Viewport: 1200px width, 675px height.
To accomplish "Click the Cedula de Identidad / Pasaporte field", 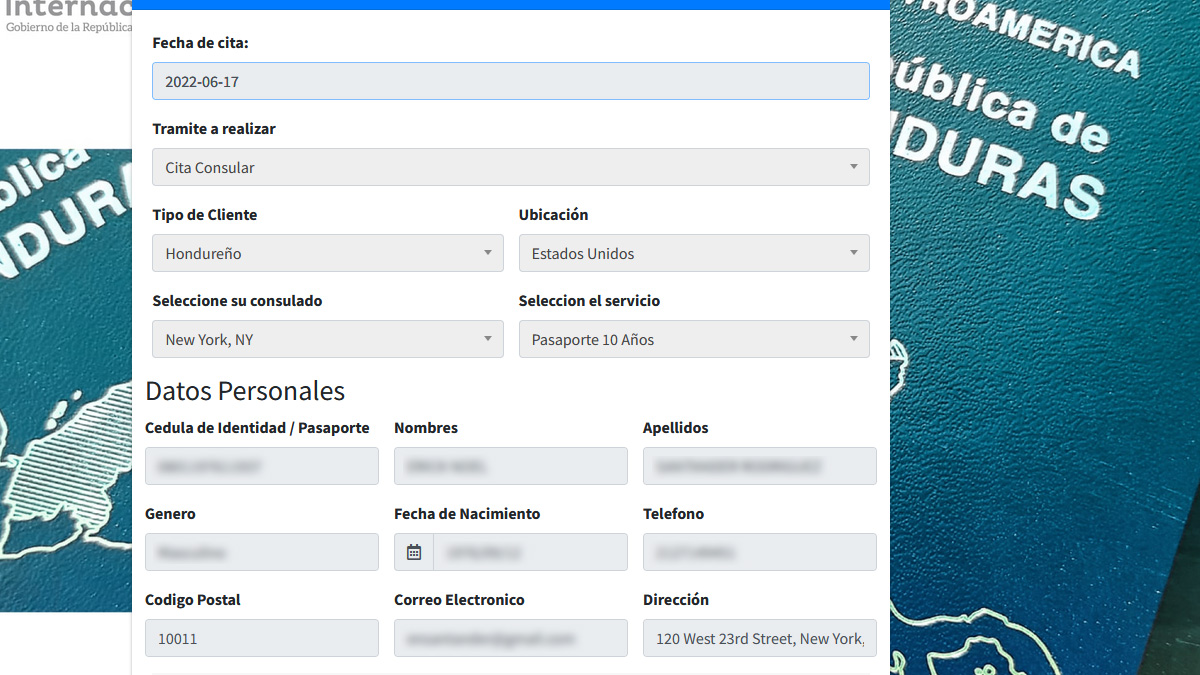I will coord(261,466).
